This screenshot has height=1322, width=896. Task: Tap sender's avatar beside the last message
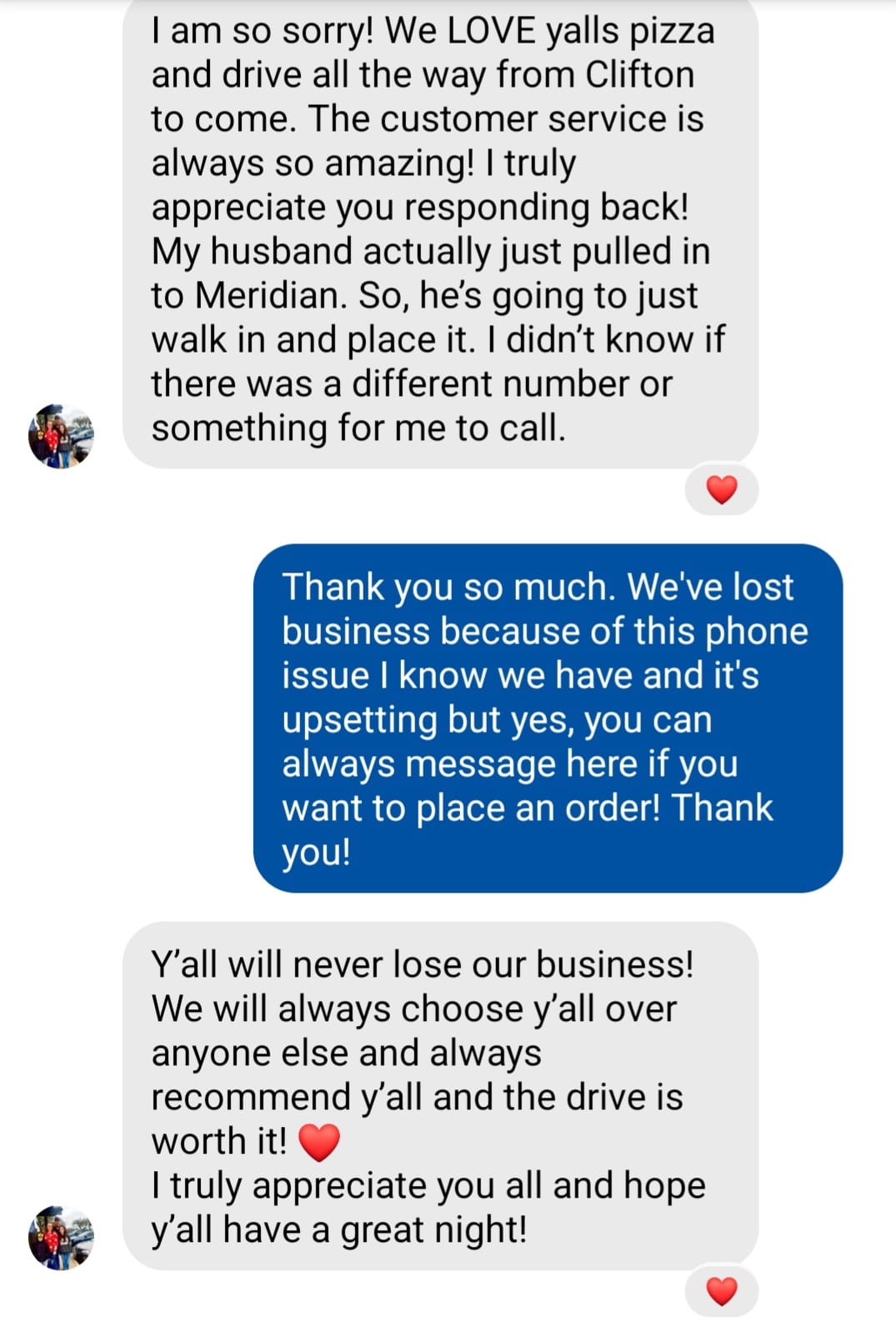[61, 1237]
